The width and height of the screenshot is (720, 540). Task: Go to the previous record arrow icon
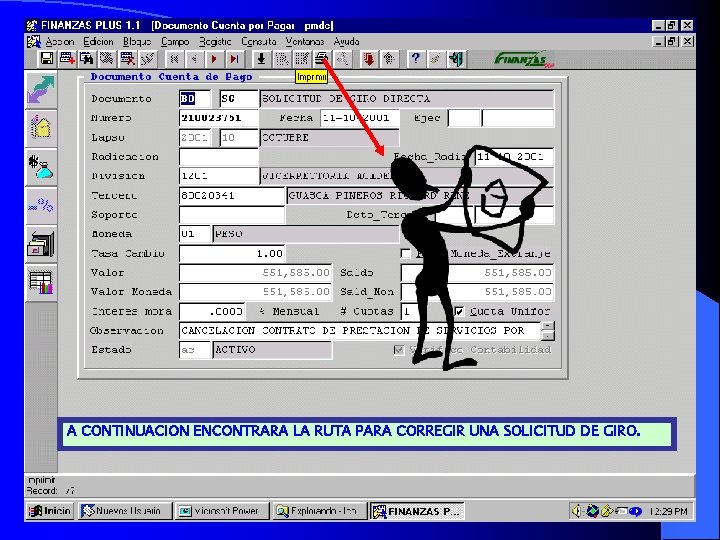click(194, 59)
